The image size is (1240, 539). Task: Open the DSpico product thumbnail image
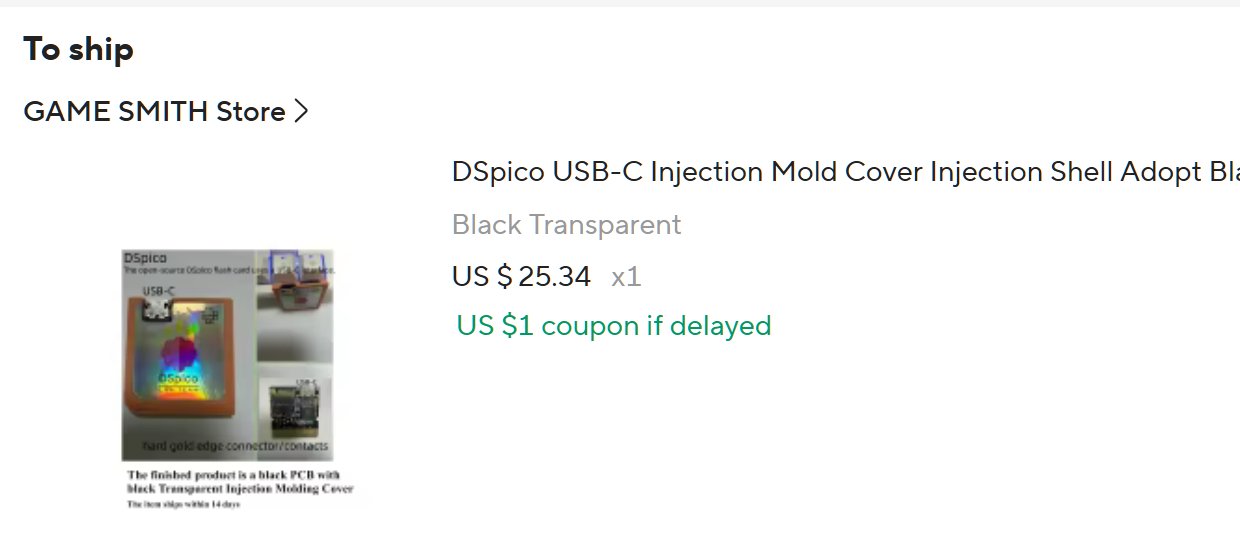pos(238,380)
